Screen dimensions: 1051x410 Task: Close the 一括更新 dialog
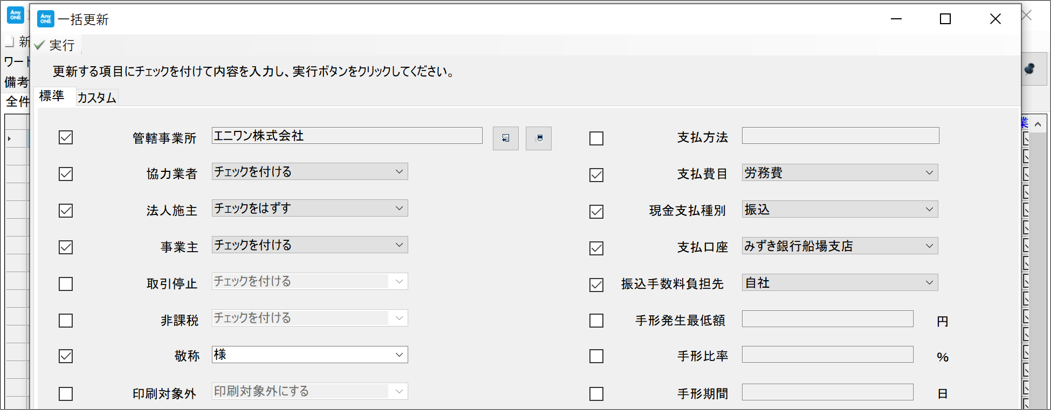(x=995, y=19)
